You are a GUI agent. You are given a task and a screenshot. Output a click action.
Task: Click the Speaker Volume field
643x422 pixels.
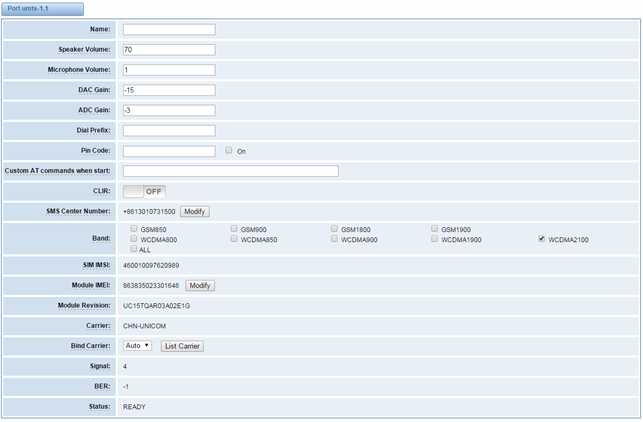(x=169, y=50)
